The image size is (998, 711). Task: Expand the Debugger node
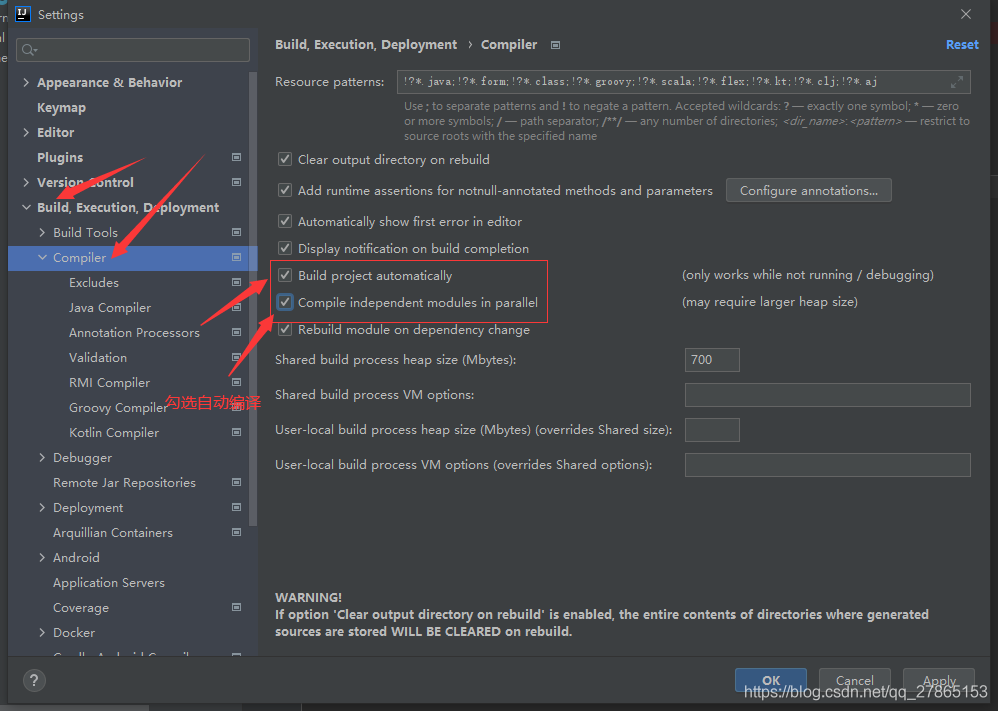click(42, 458)
